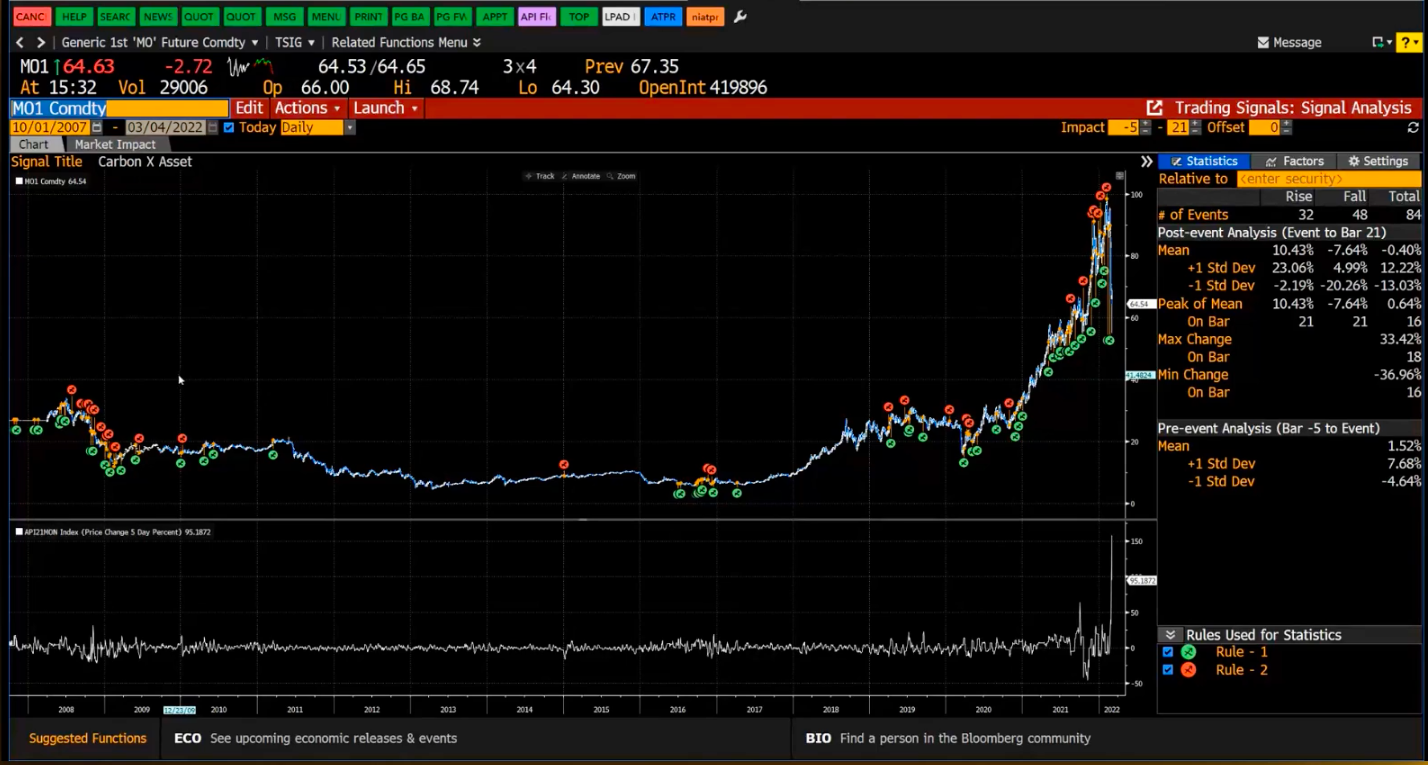Collapse side panel with double-chevron icon
The image size is (1428, 765).
coord(1146,161)
